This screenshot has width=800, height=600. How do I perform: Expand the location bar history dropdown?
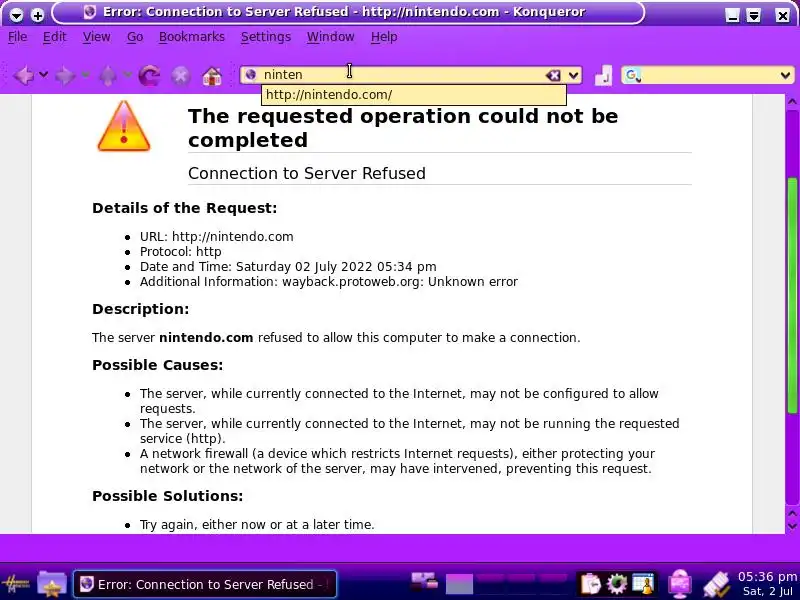[x=573, y=76]
